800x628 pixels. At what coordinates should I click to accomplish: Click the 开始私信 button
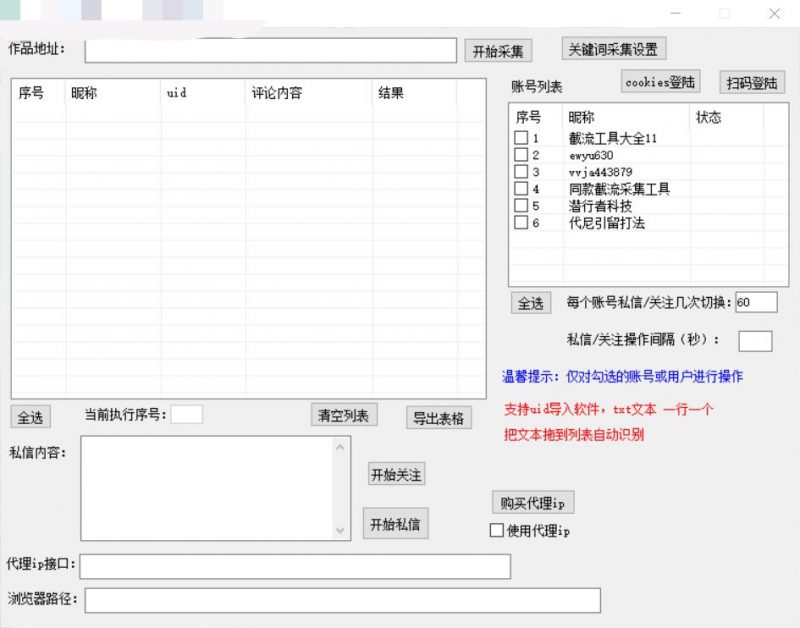(395, 523)
